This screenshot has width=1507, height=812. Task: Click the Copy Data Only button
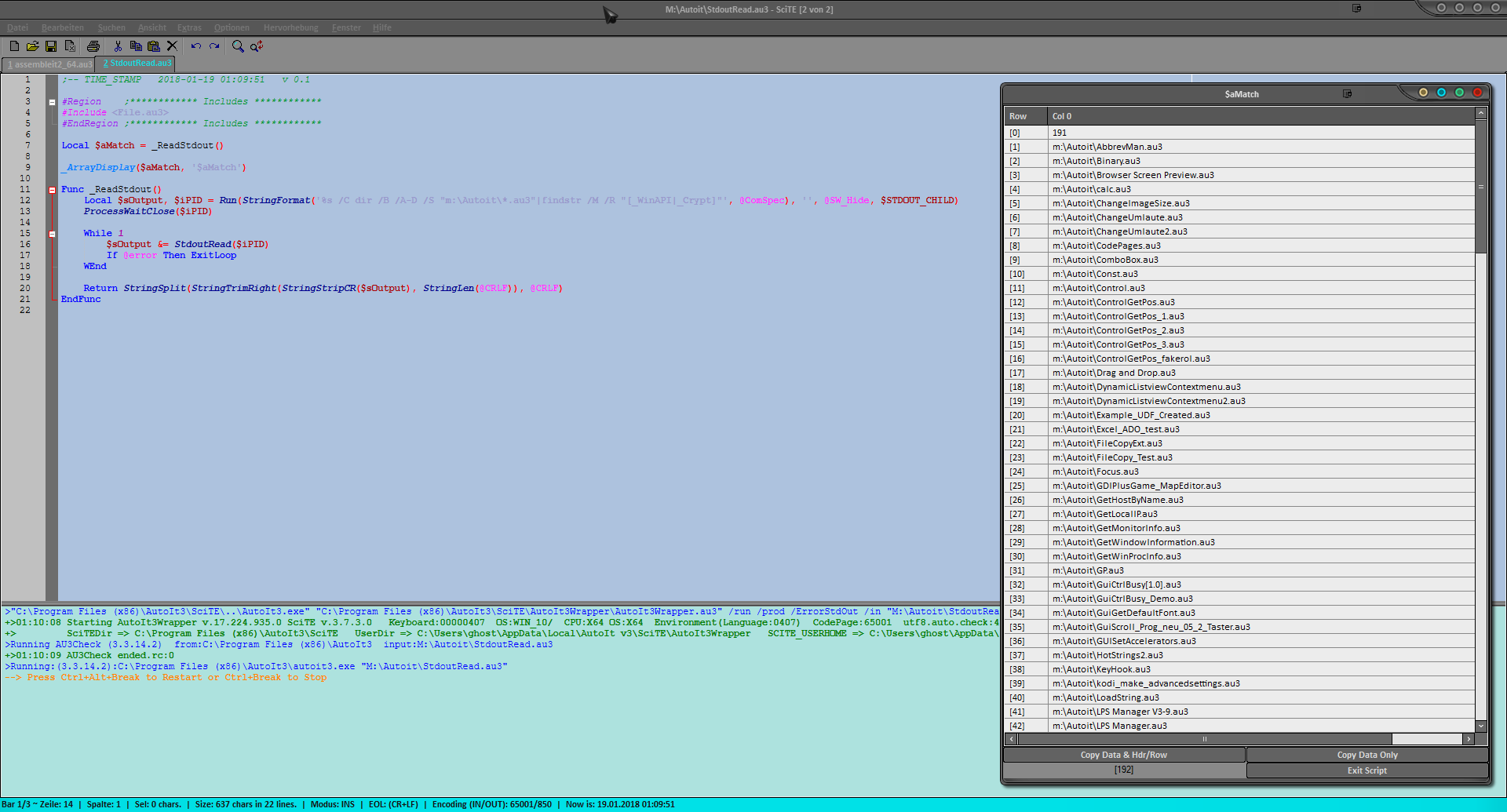coord(1367,755)
